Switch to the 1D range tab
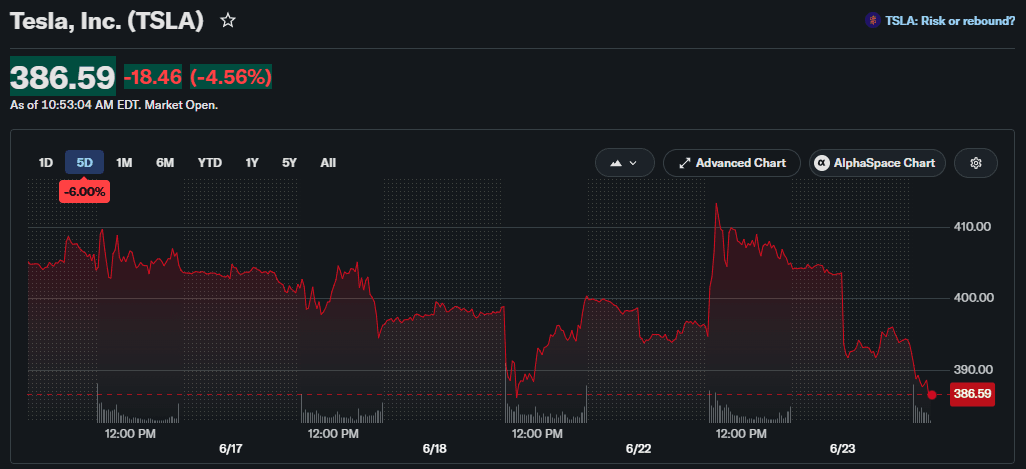Screen dimensions: 1026x469 pyautogui.click(x=46, y=163)
